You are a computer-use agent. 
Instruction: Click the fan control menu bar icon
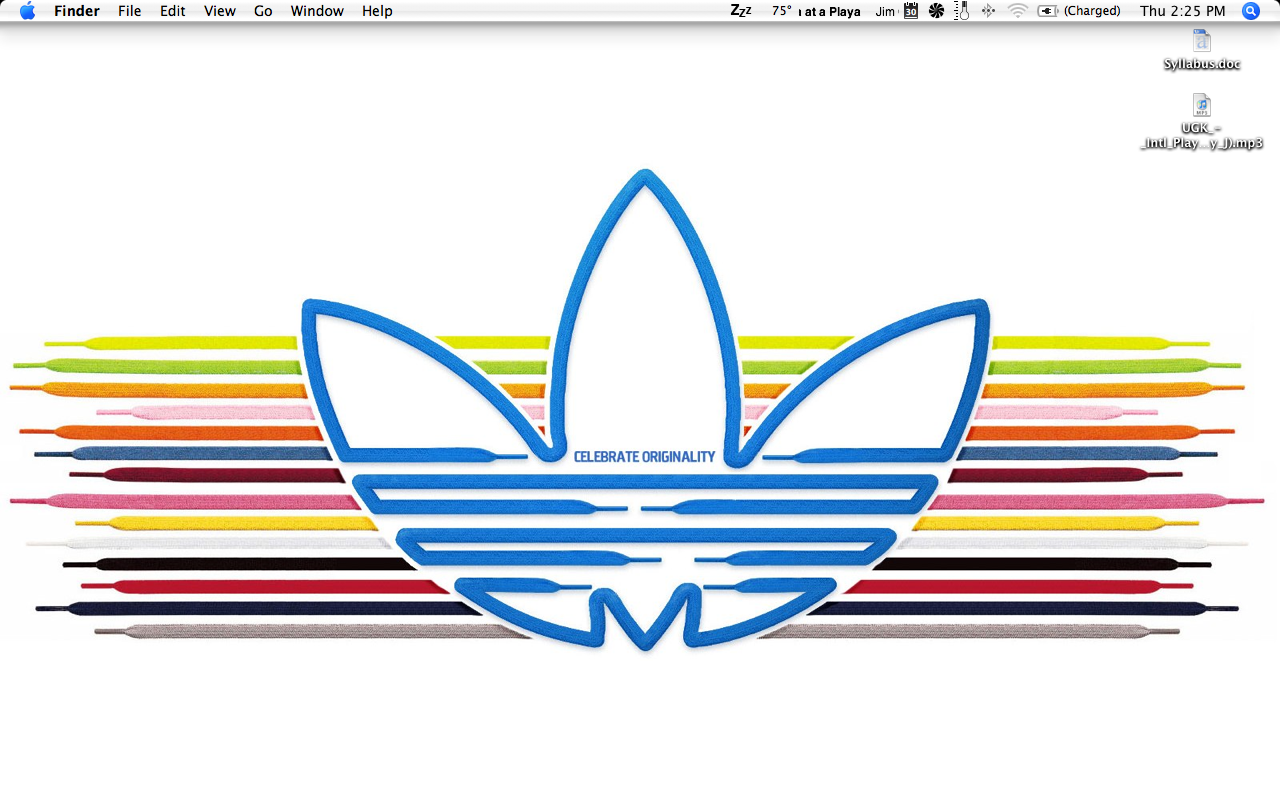coord(936,11)
